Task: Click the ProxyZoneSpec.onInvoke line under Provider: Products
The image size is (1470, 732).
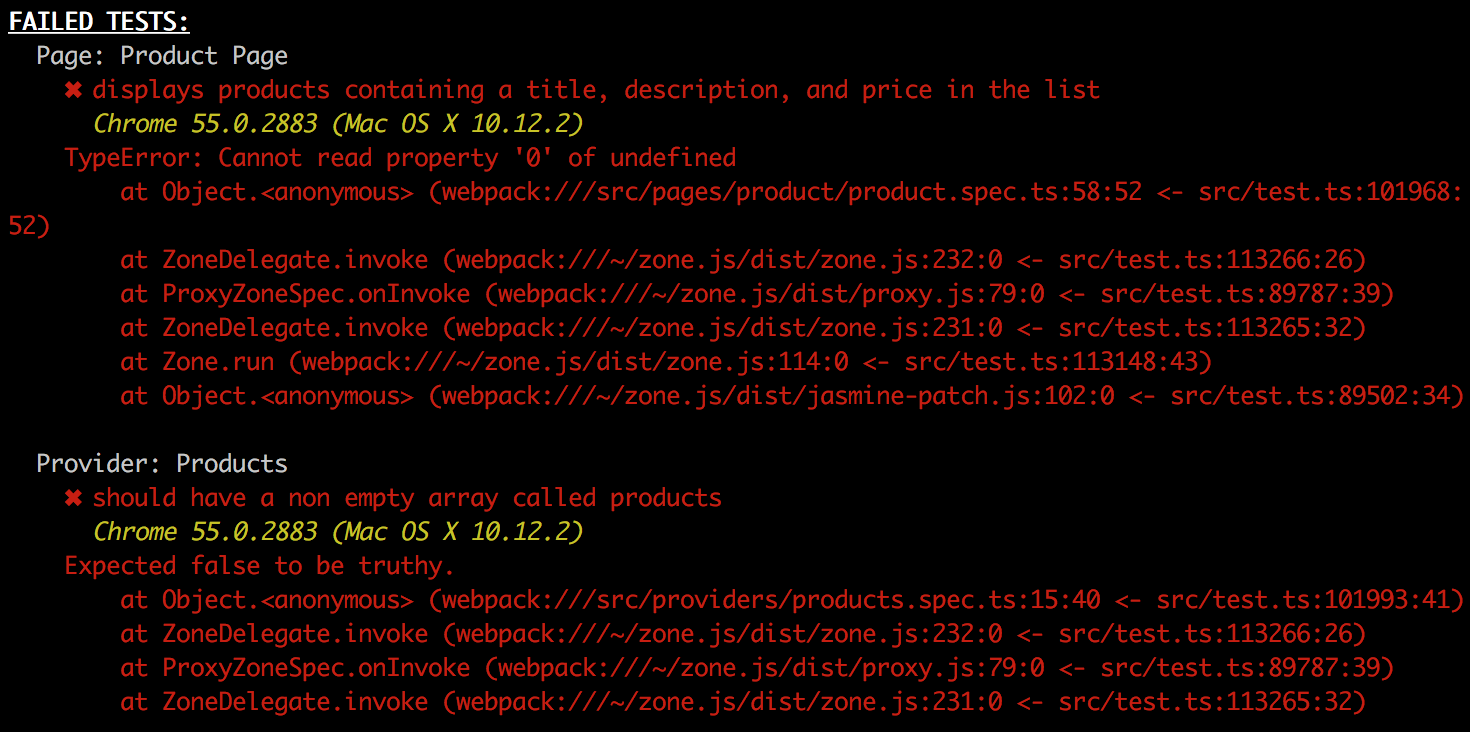Action: click(x=757, y=668)
